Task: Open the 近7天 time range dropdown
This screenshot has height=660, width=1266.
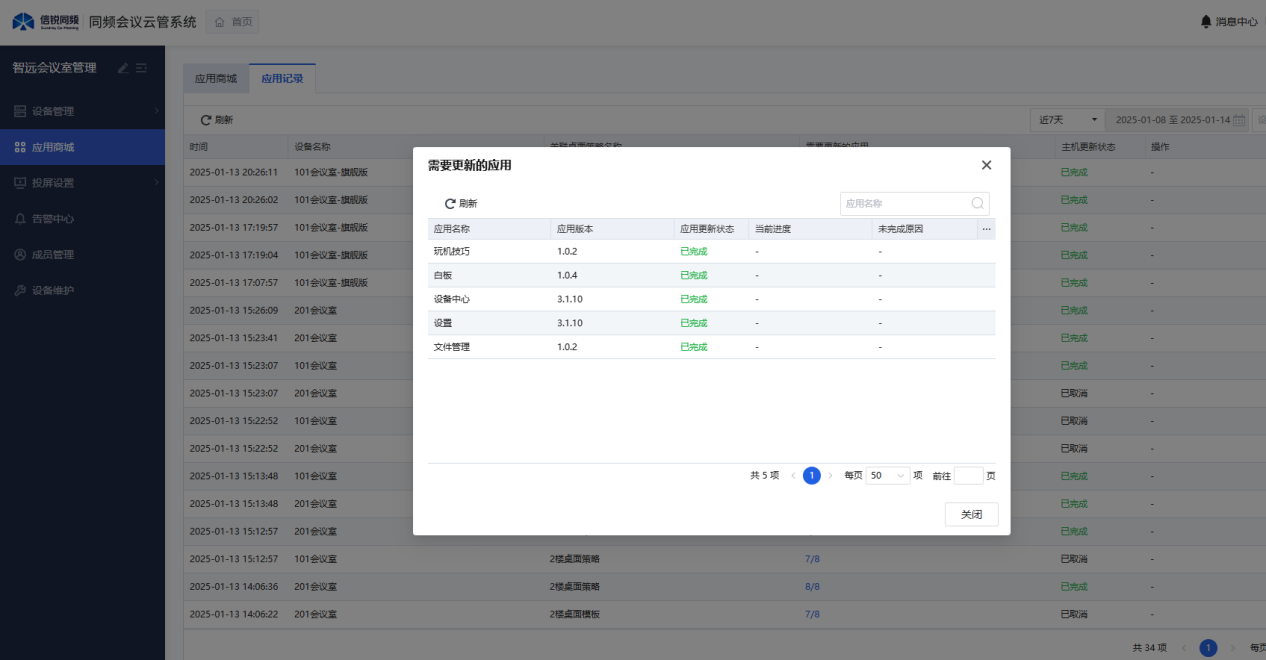Action: 1067,120
